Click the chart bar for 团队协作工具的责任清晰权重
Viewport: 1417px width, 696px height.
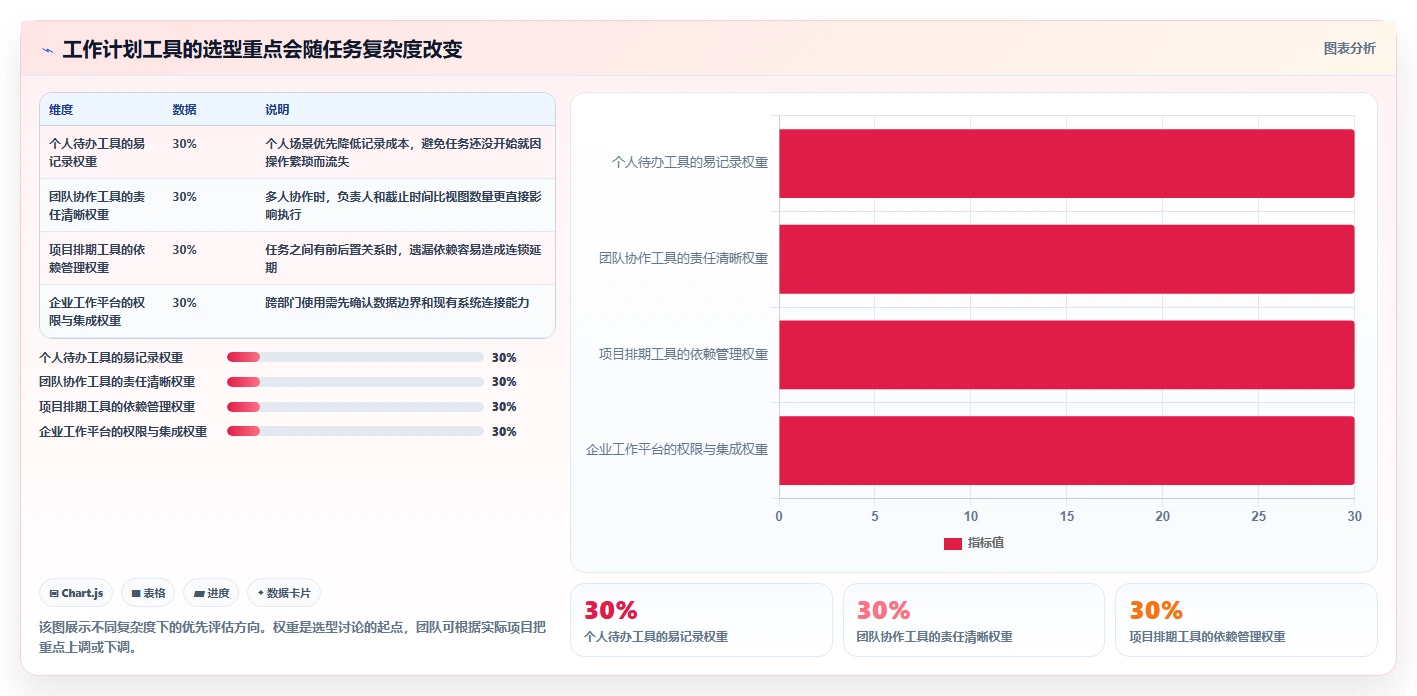point(1067,259)
